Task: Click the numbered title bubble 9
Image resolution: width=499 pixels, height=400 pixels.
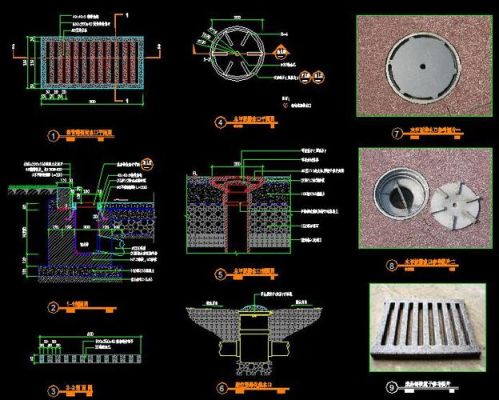Action: pos(392,387)
